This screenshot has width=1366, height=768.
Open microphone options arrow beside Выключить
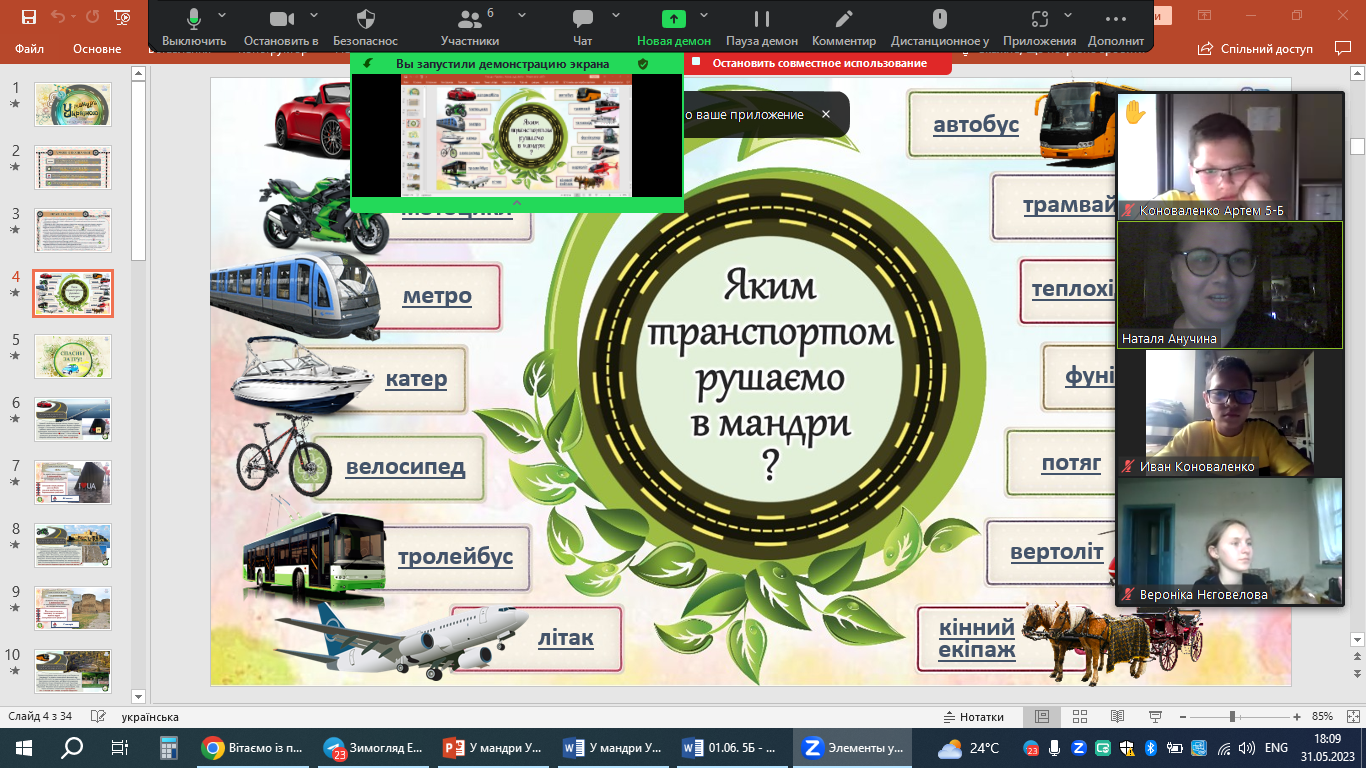222,16
